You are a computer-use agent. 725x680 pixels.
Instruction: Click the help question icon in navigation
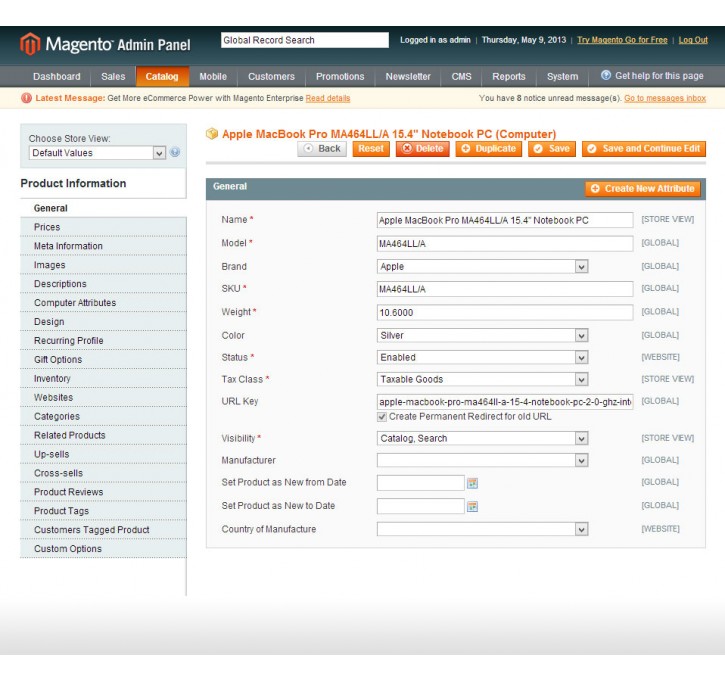(606, 75)
